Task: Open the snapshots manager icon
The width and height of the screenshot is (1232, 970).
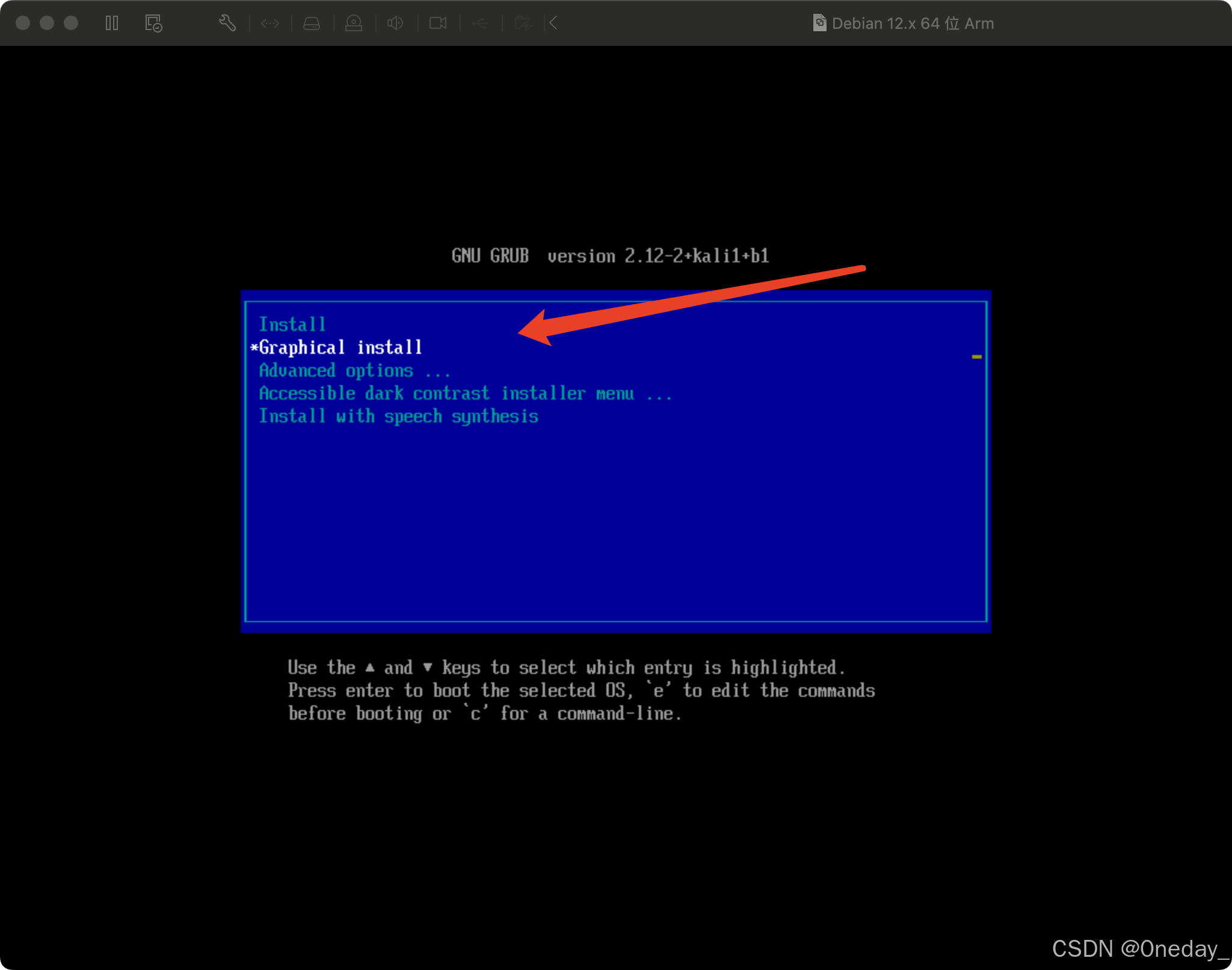Action: pos(153,23)
